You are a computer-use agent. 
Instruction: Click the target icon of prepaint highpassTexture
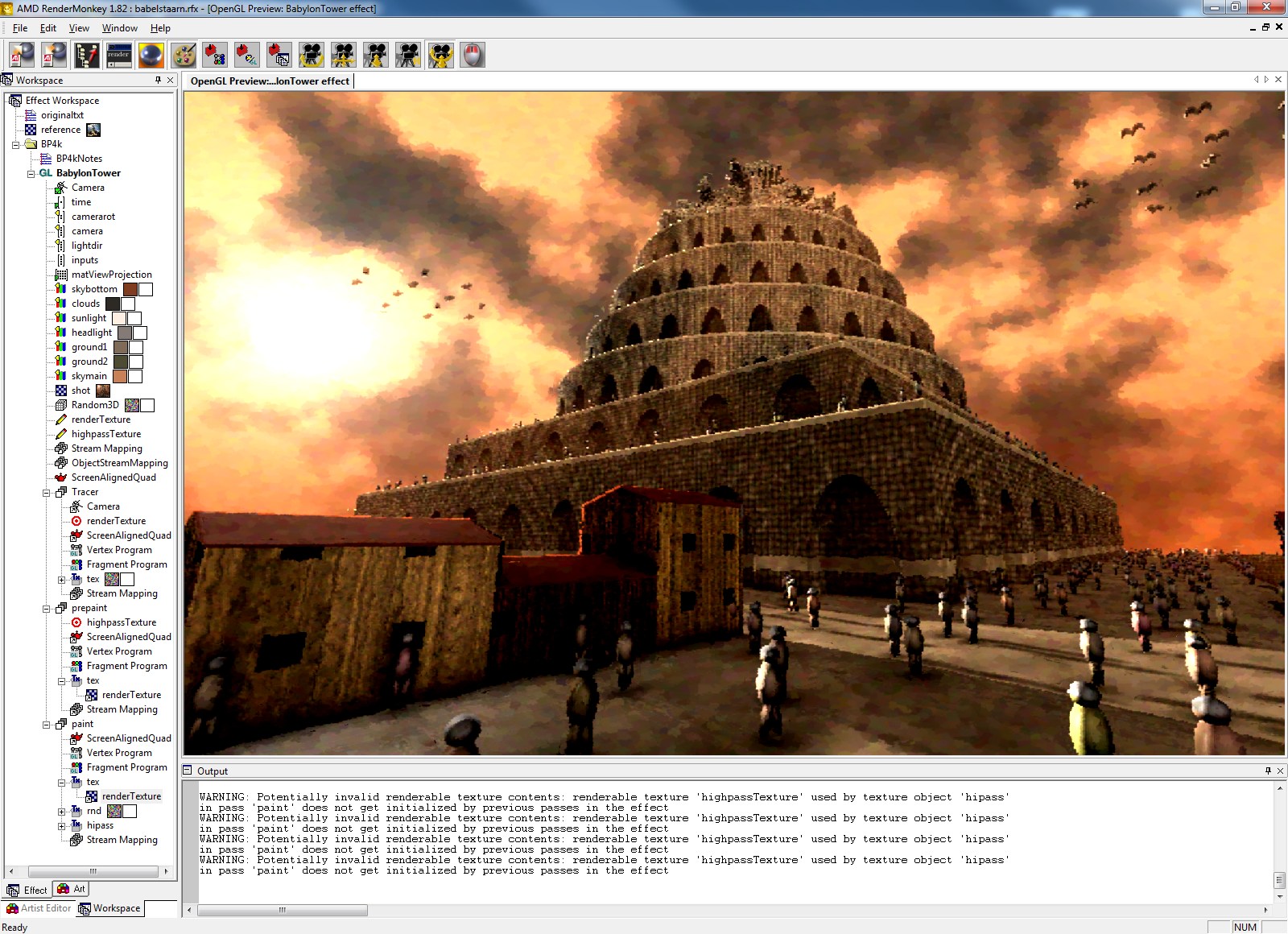tap(76, 622)
